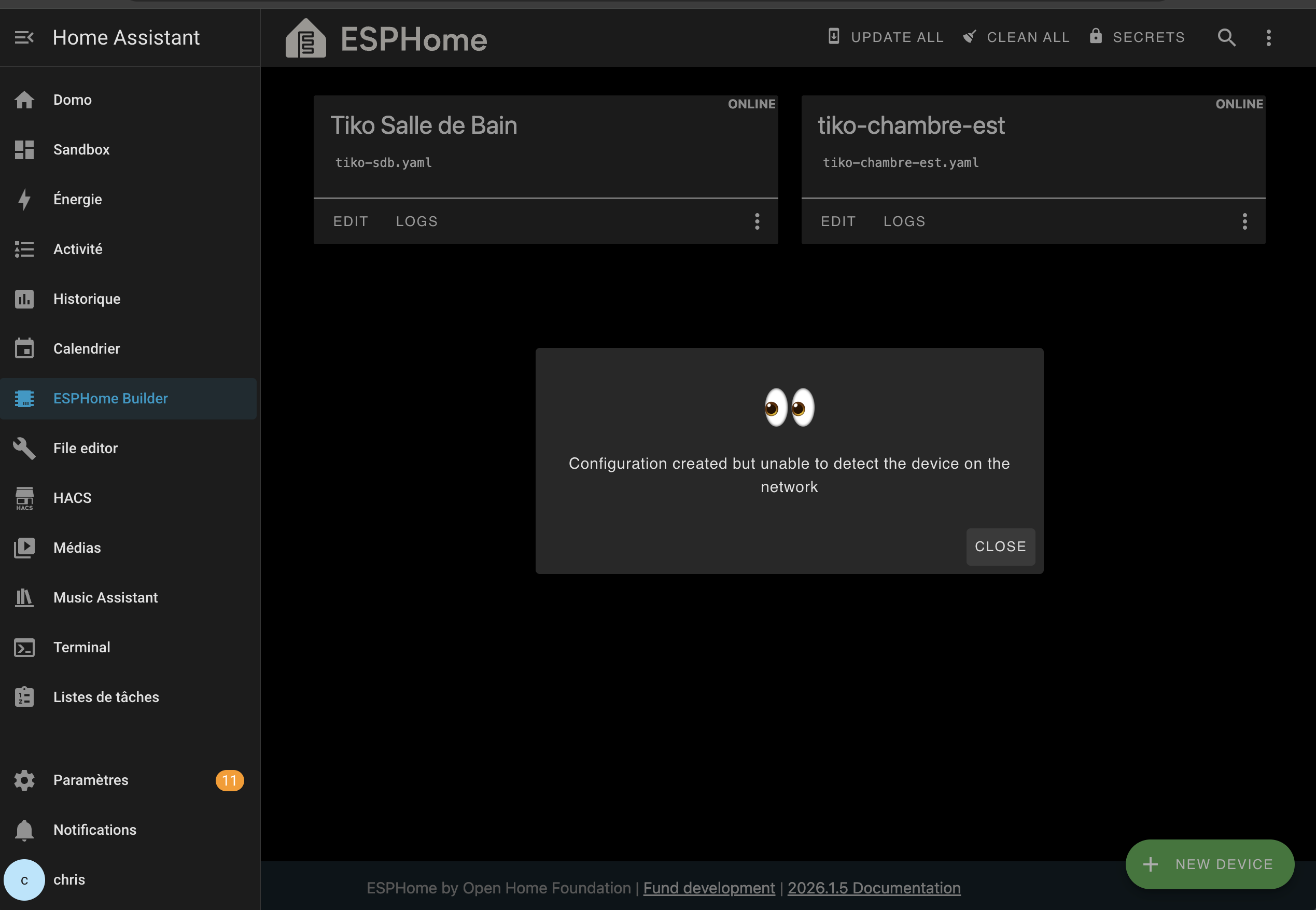Click the Terminal console icon

tap(24, 648)
